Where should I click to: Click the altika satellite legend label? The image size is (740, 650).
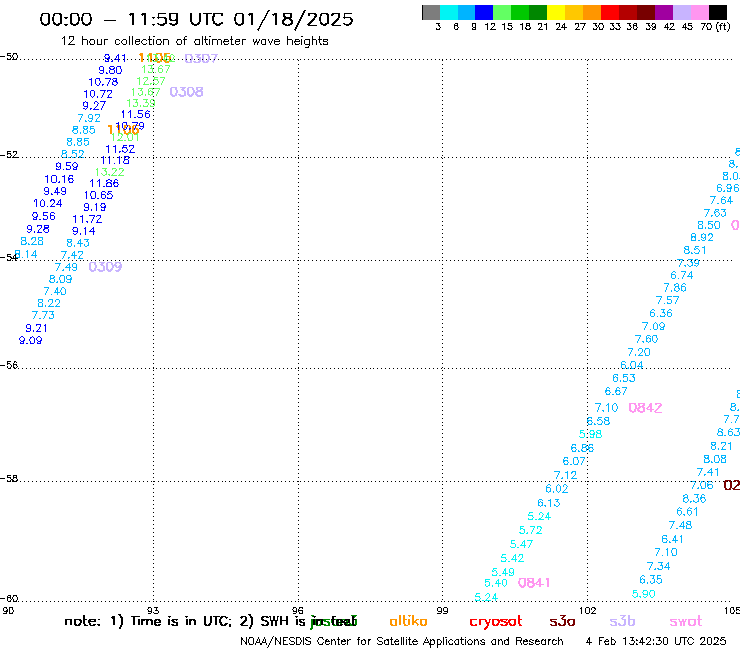click(408, 621)
